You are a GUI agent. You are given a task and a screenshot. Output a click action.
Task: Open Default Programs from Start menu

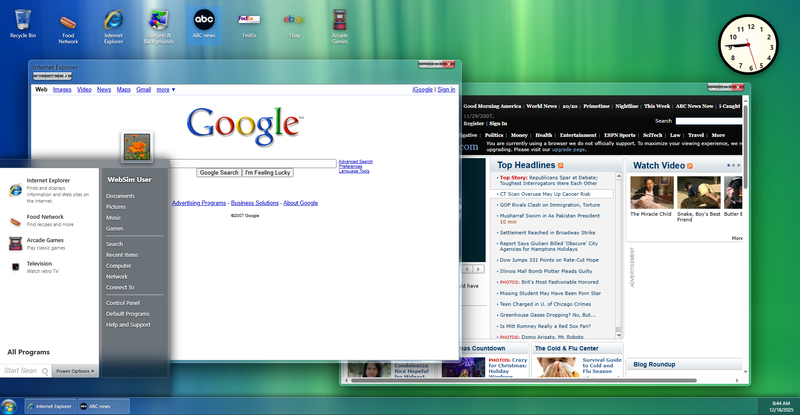coord(128,314)
